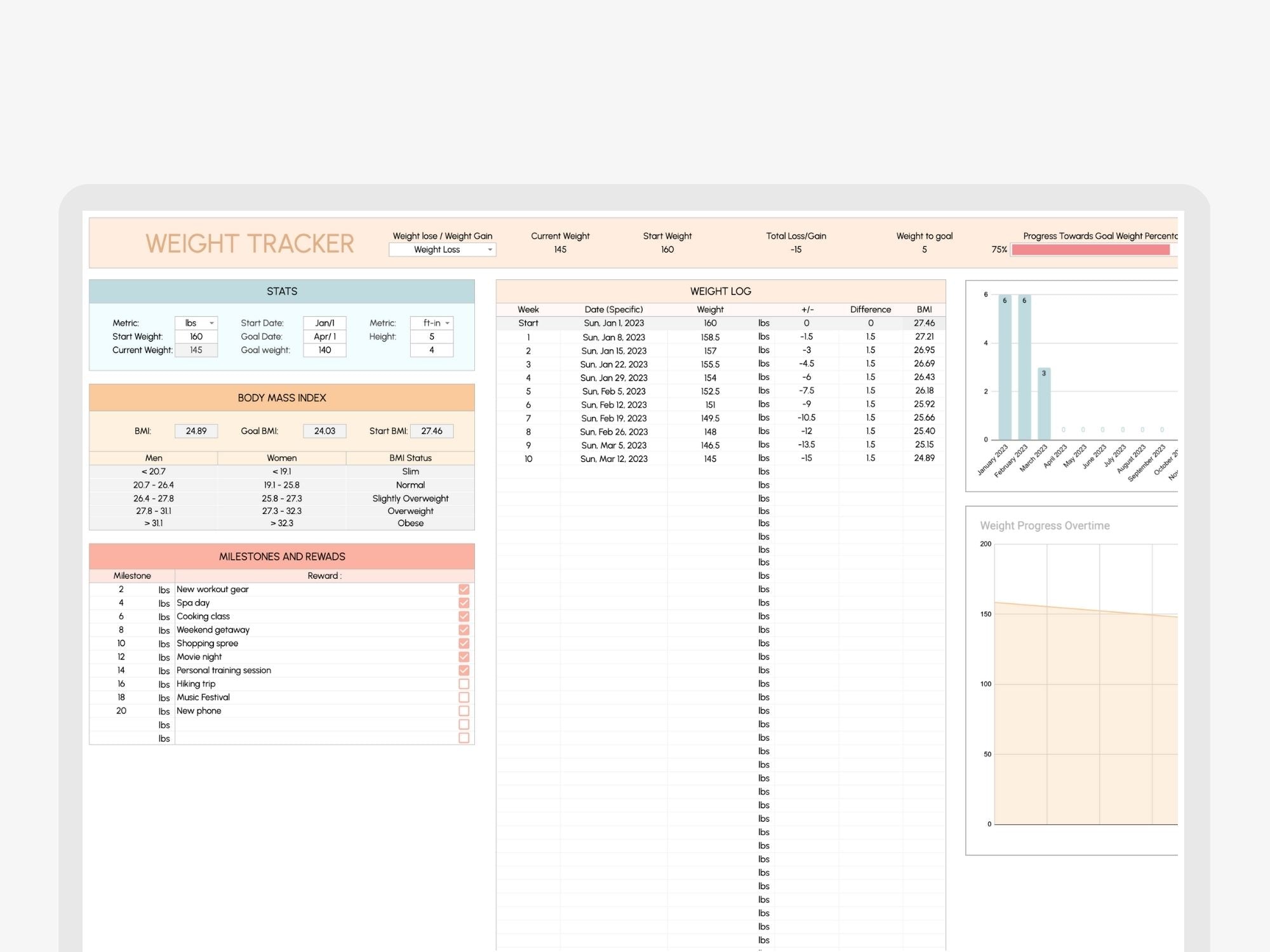Click the Height feet value 5 cell
1270x952 pixels.
[x=432, y=336]
